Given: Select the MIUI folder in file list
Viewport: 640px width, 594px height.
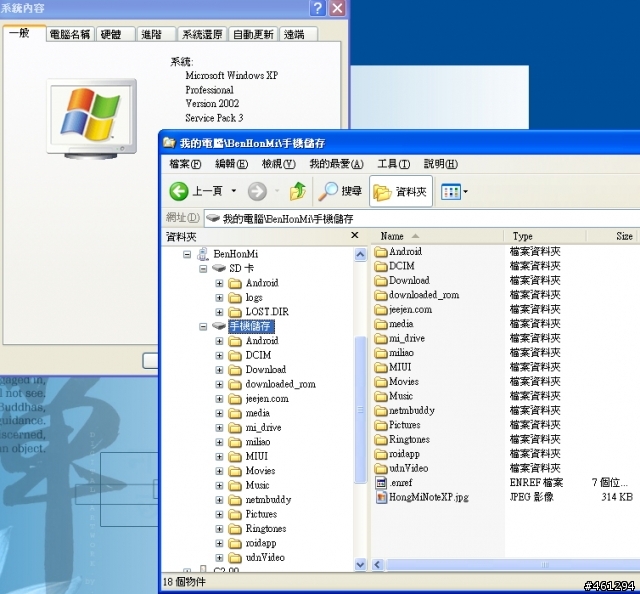Looking at the screenshot, I should coord(393,367).
